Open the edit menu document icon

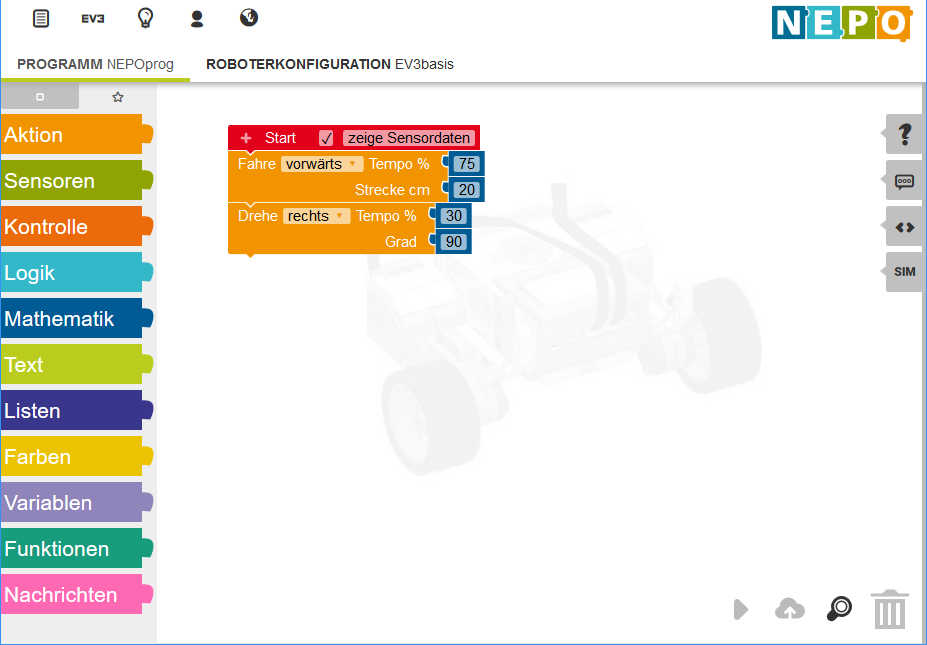(40, 19)
